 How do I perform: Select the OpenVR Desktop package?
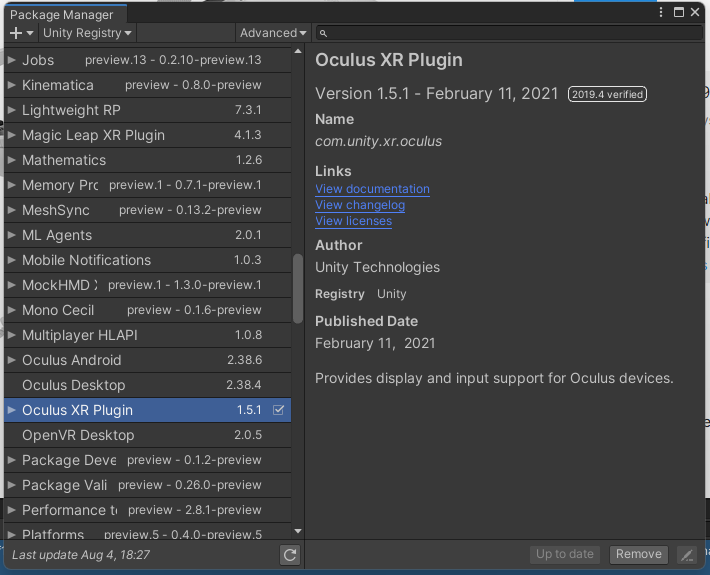tap(147, 435)
